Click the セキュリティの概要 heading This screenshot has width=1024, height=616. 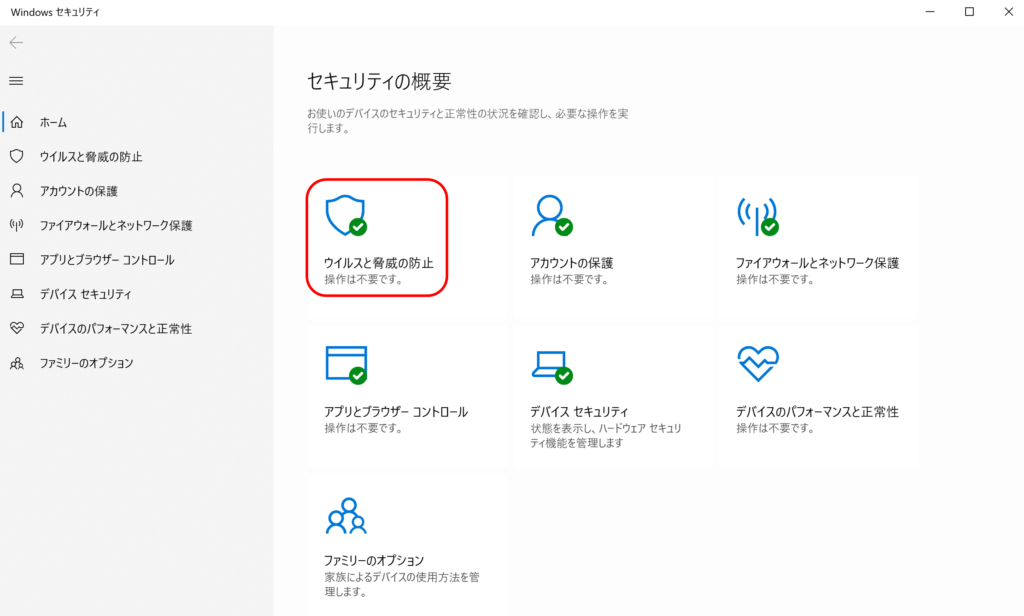click(379, 82)
